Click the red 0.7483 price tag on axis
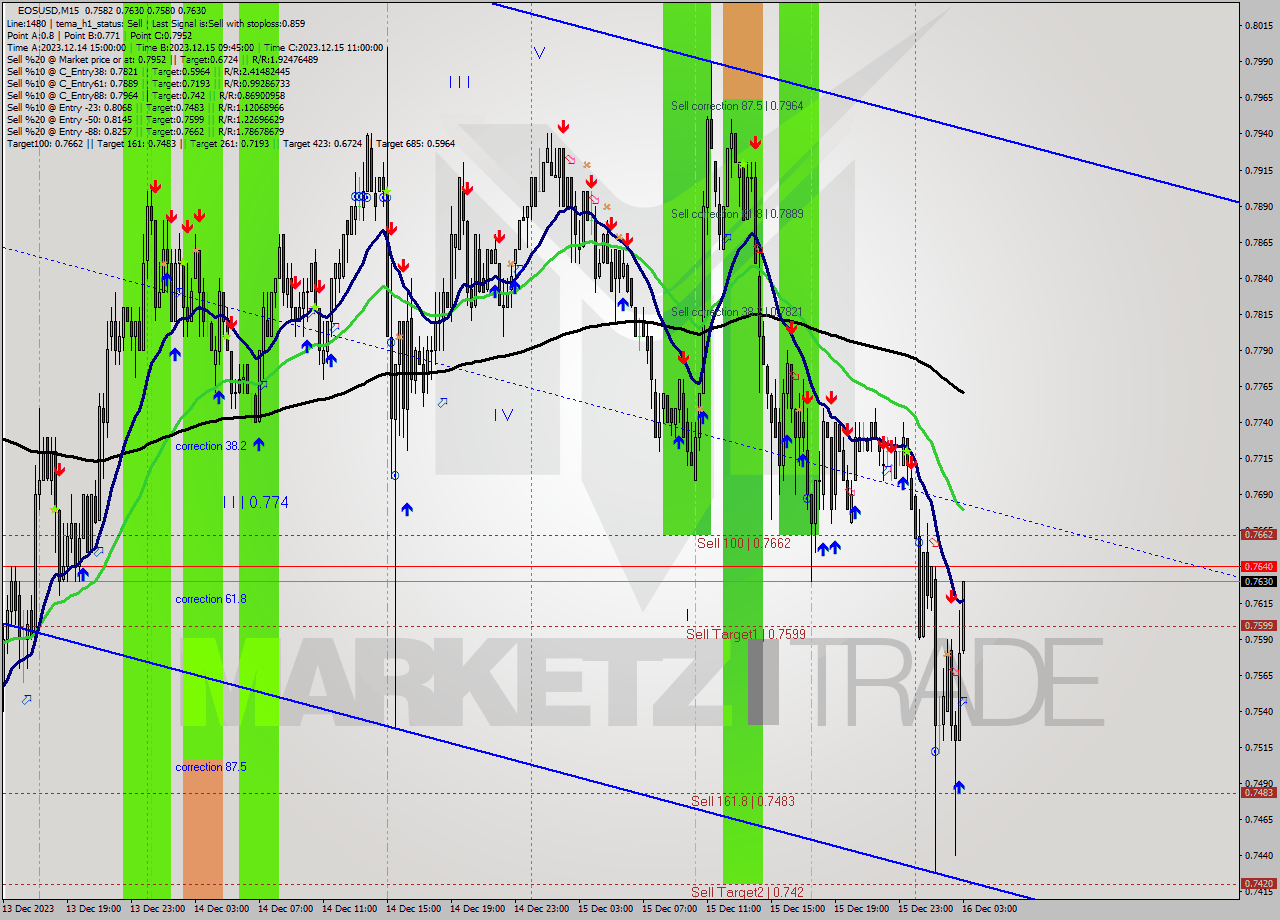Viewport: 1280px width, 920px height. (x=1257, y=792)
